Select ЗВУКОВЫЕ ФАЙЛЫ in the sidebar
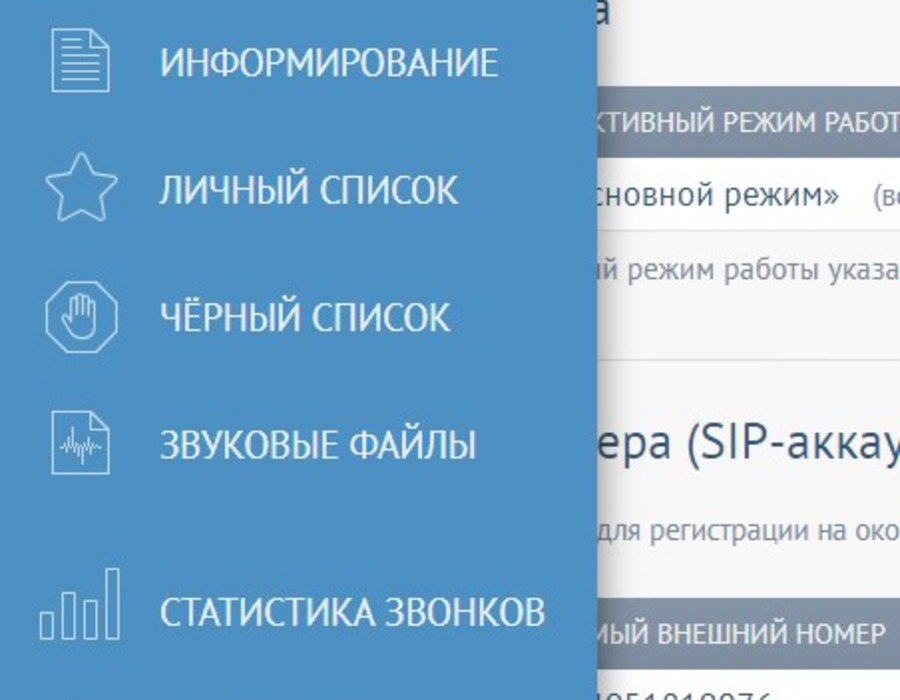The width and height of the screenshot is (900, 700). point(318,444)
